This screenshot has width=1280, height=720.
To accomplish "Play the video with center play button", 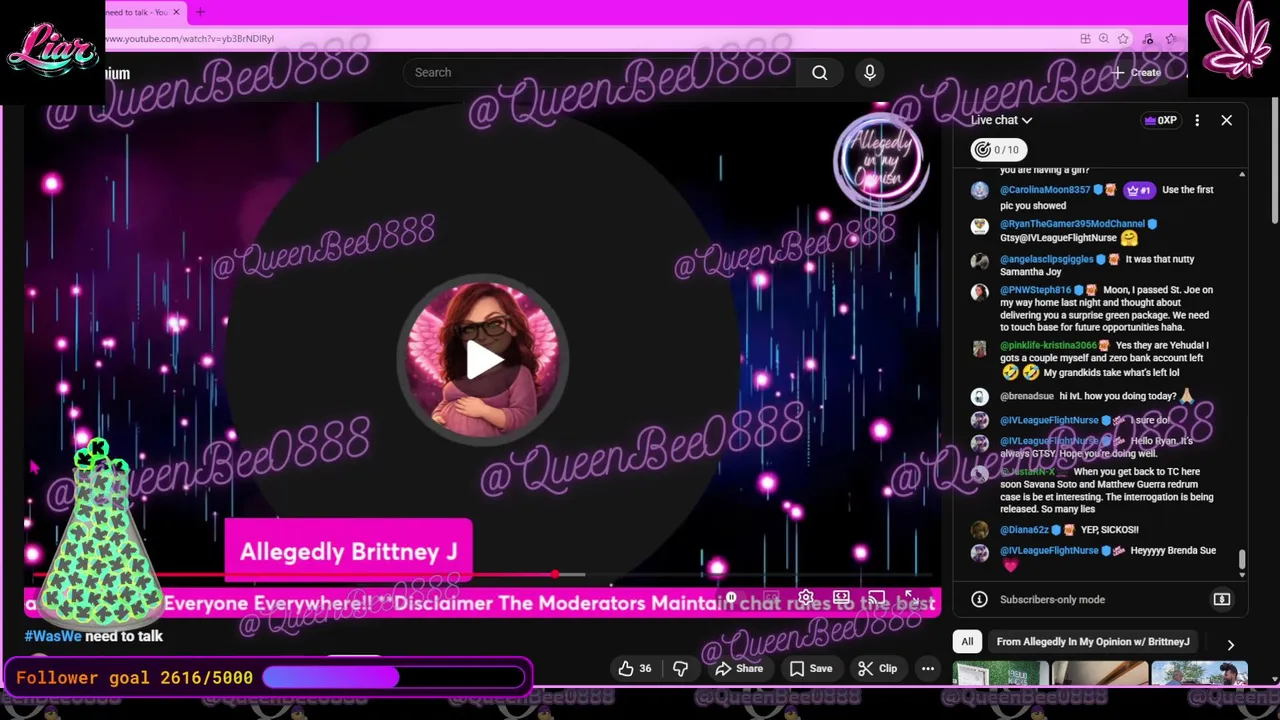I will [484, 361].
